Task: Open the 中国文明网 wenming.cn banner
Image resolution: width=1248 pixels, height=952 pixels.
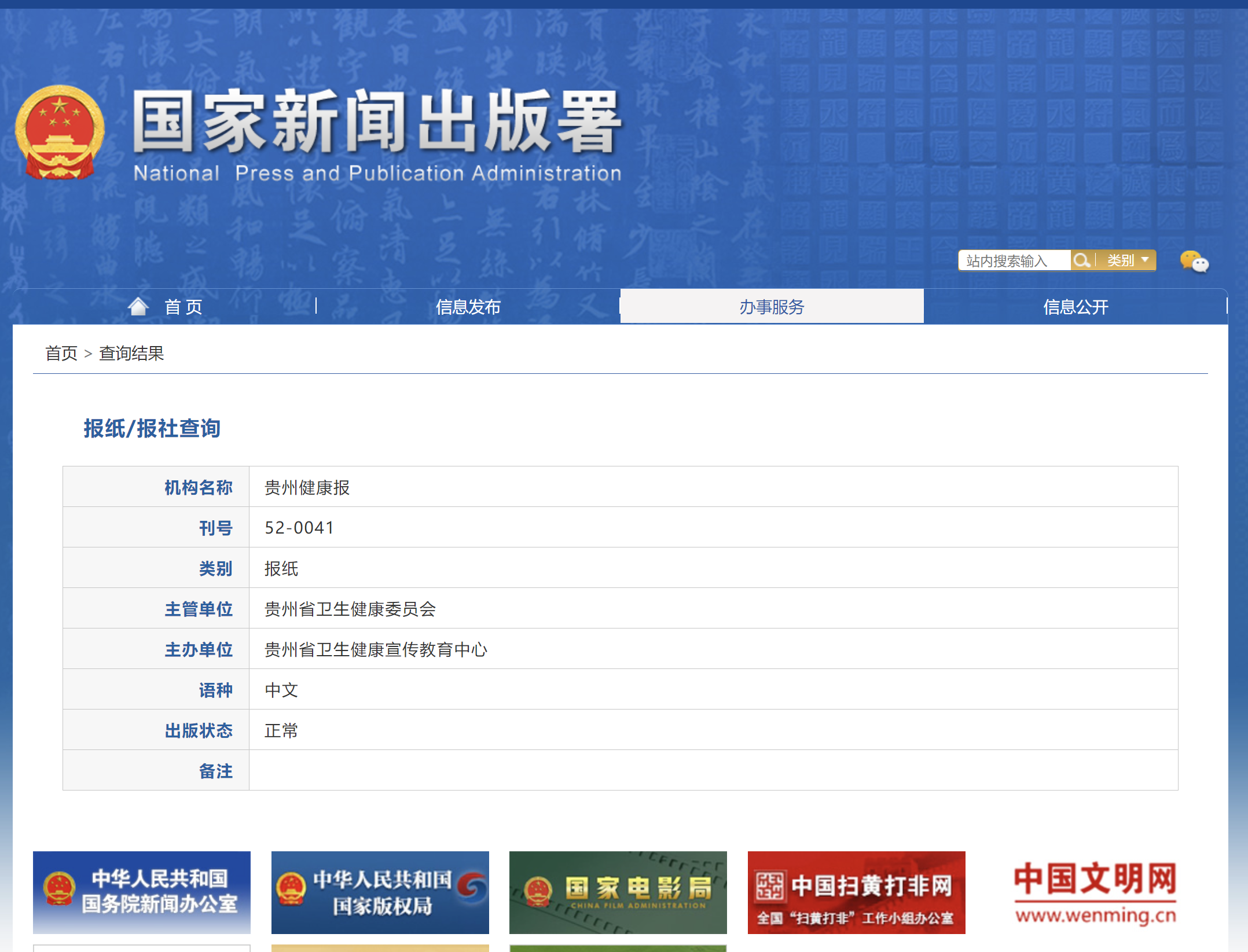Action: tap(1095, 892)
